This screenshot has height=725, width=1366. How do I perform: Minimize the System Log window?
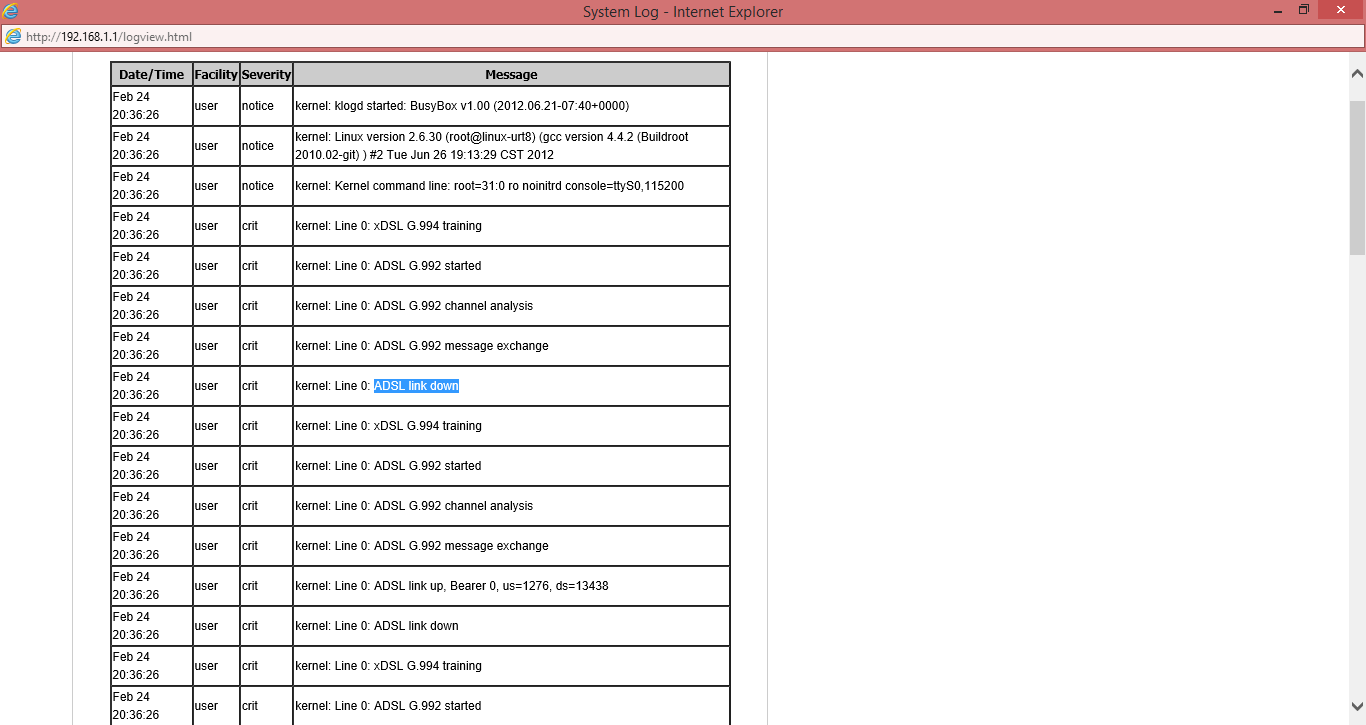pyautogui.click(x=1279, y=10)
